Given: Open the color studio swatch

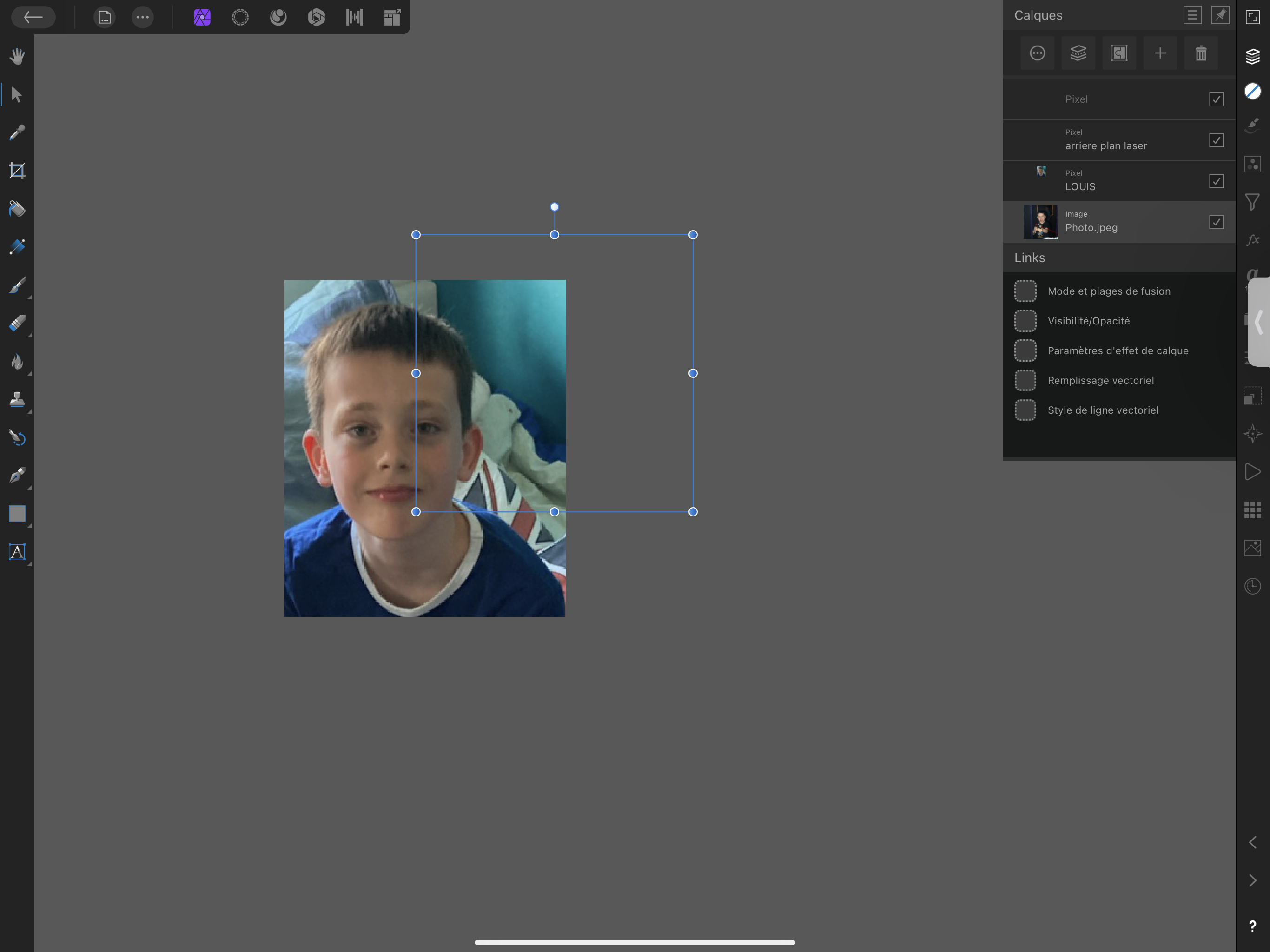Looking at the screenshot, I should point(1252,91).
